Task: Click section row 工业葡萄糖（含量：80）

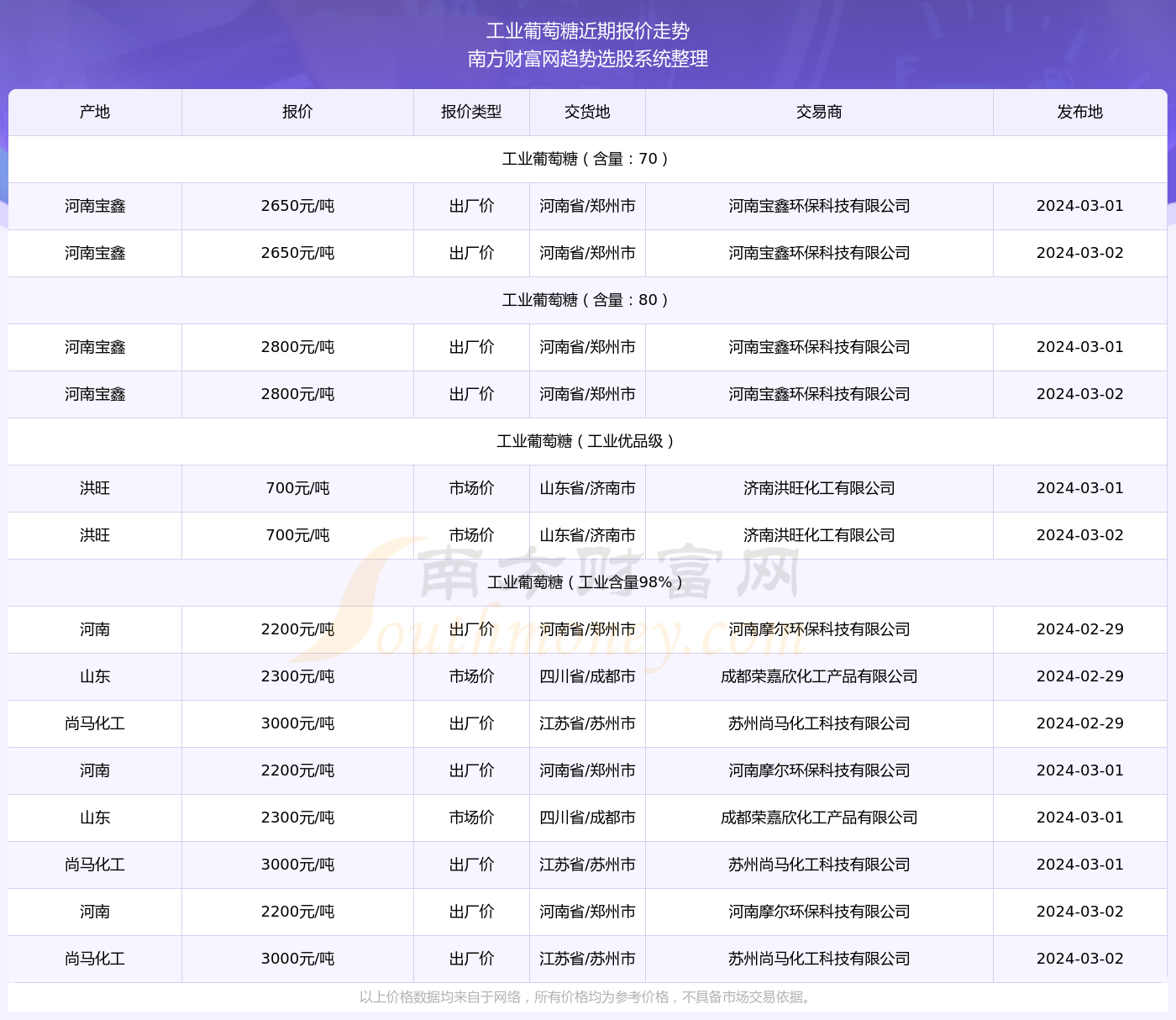Action: click(x=588, y=300)
